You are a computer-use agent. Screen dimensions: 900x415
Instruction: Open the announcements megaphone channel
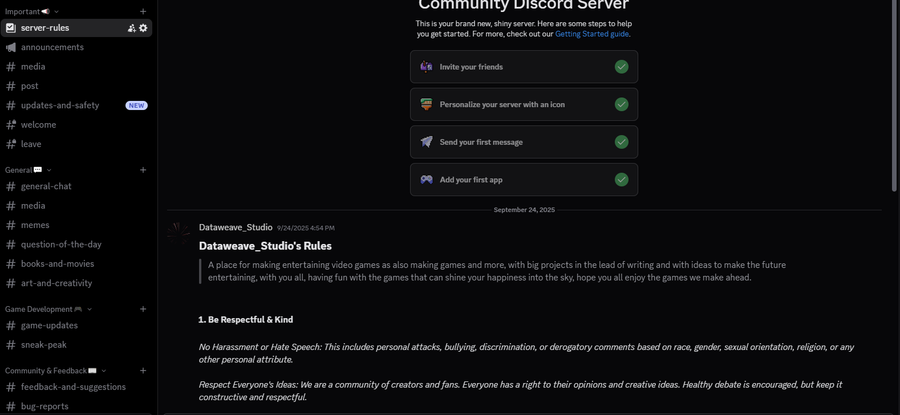[x=52, y=47]
